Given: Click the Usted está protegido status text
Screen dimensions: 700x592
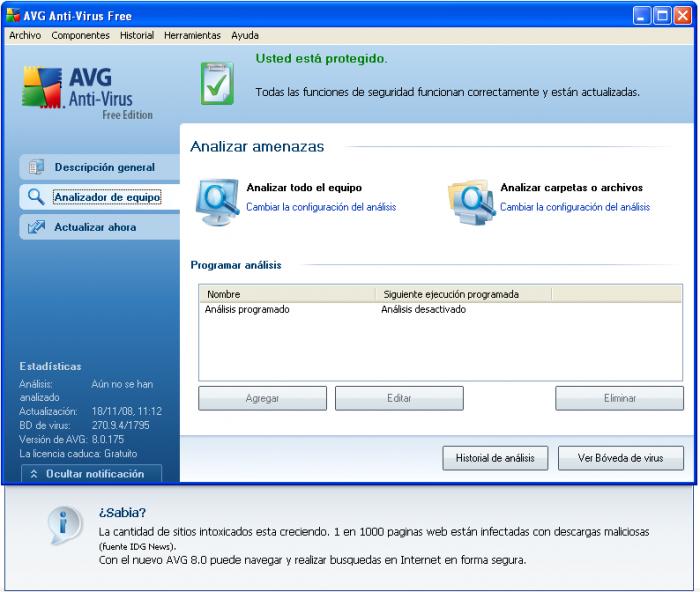Looking at the screenshot, I should tap(321, 58).
